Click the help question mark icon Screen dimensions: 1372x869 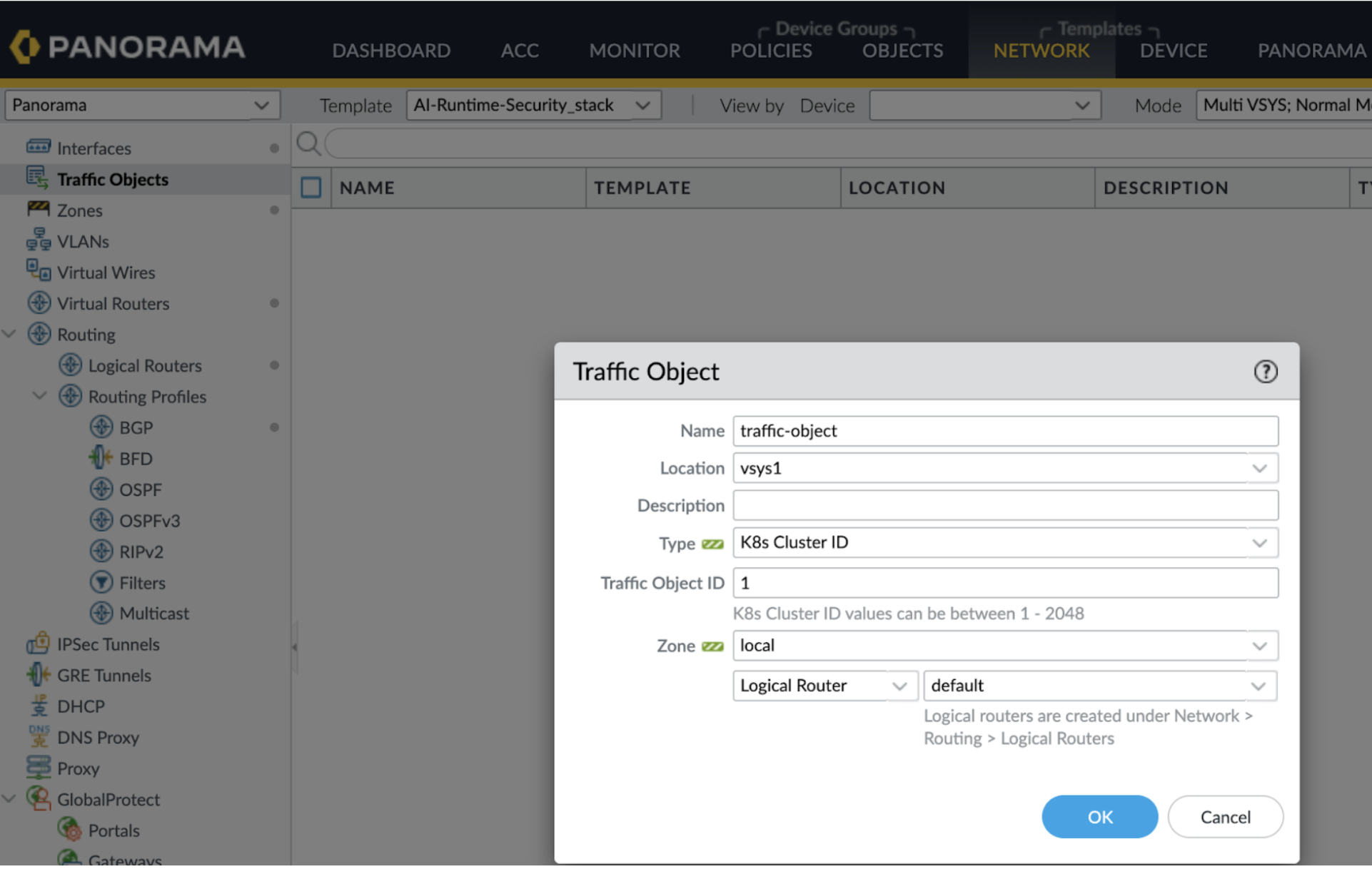[1265, 372]
